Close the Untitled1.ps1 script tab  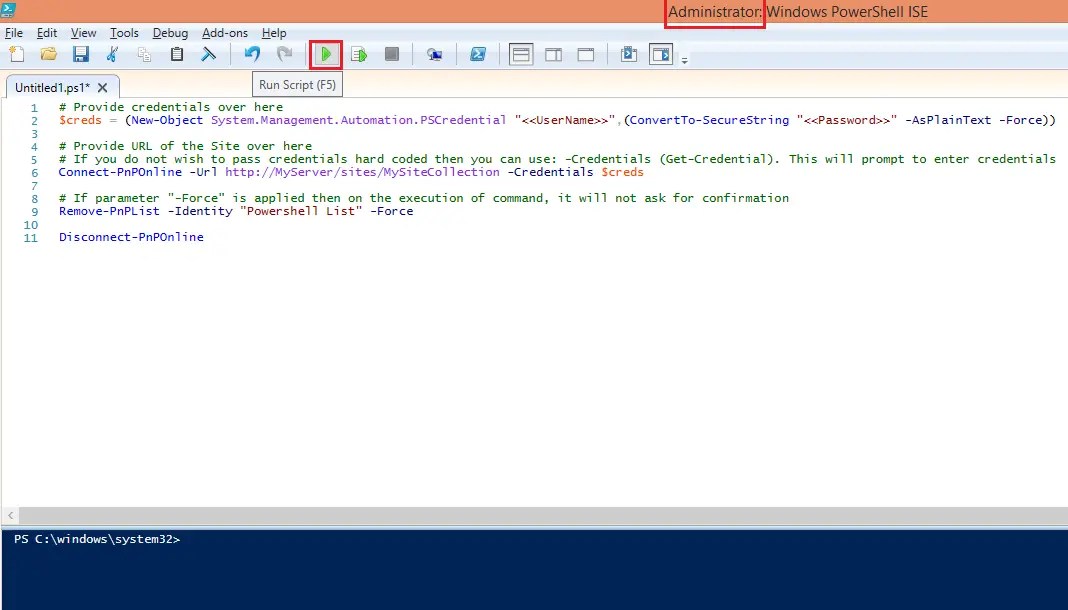tap(103, 87)
